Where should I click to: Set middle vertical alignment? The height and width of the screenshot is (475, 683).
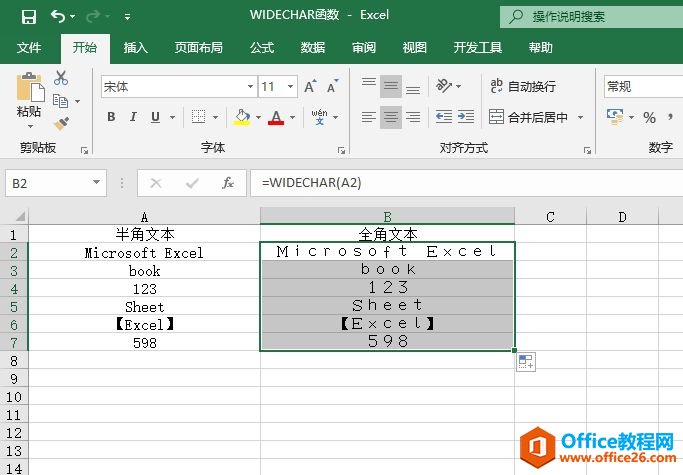pyautogui.click(x=391, y=85)
